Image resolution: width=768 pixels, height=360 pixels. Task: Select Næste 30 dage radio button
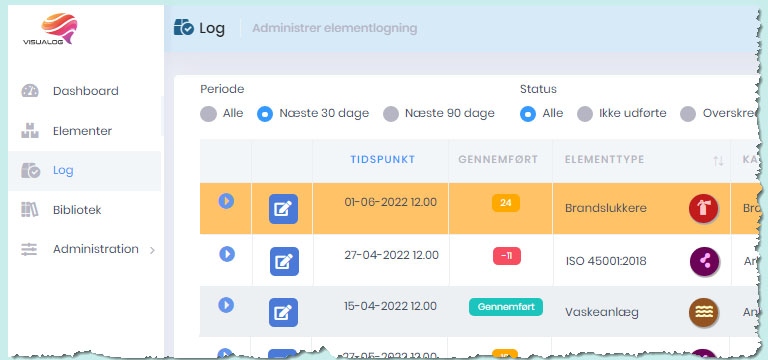[x=265, y=114]
